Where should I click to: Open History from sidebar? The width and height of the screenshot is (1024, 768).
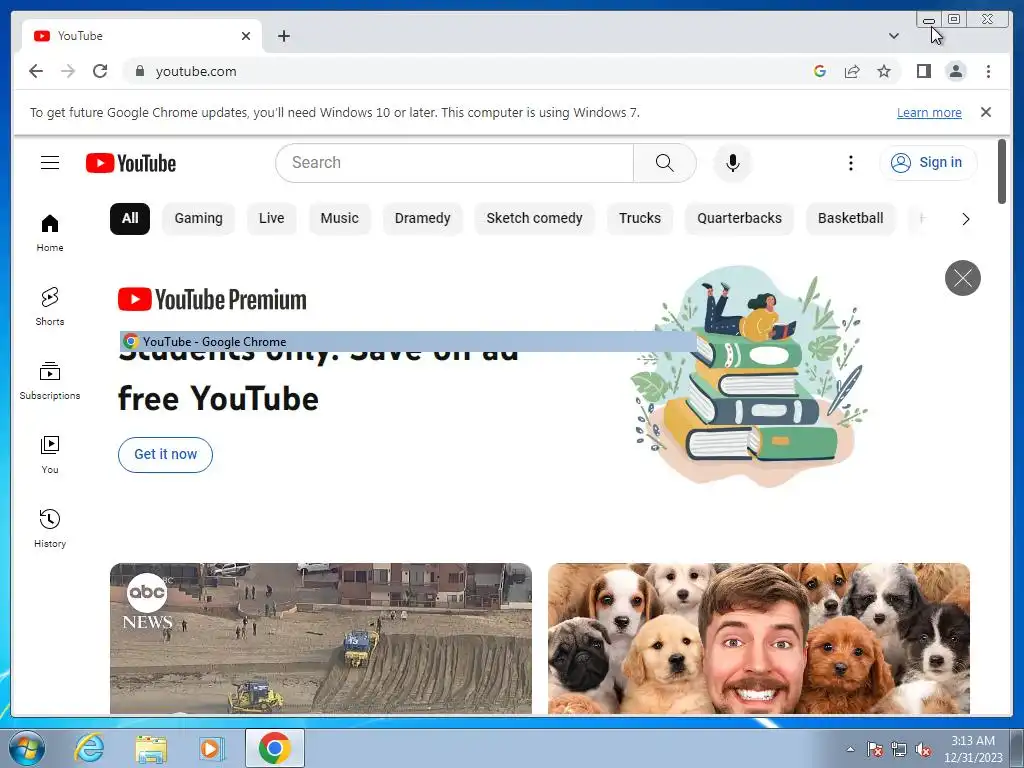coord(50,529)
